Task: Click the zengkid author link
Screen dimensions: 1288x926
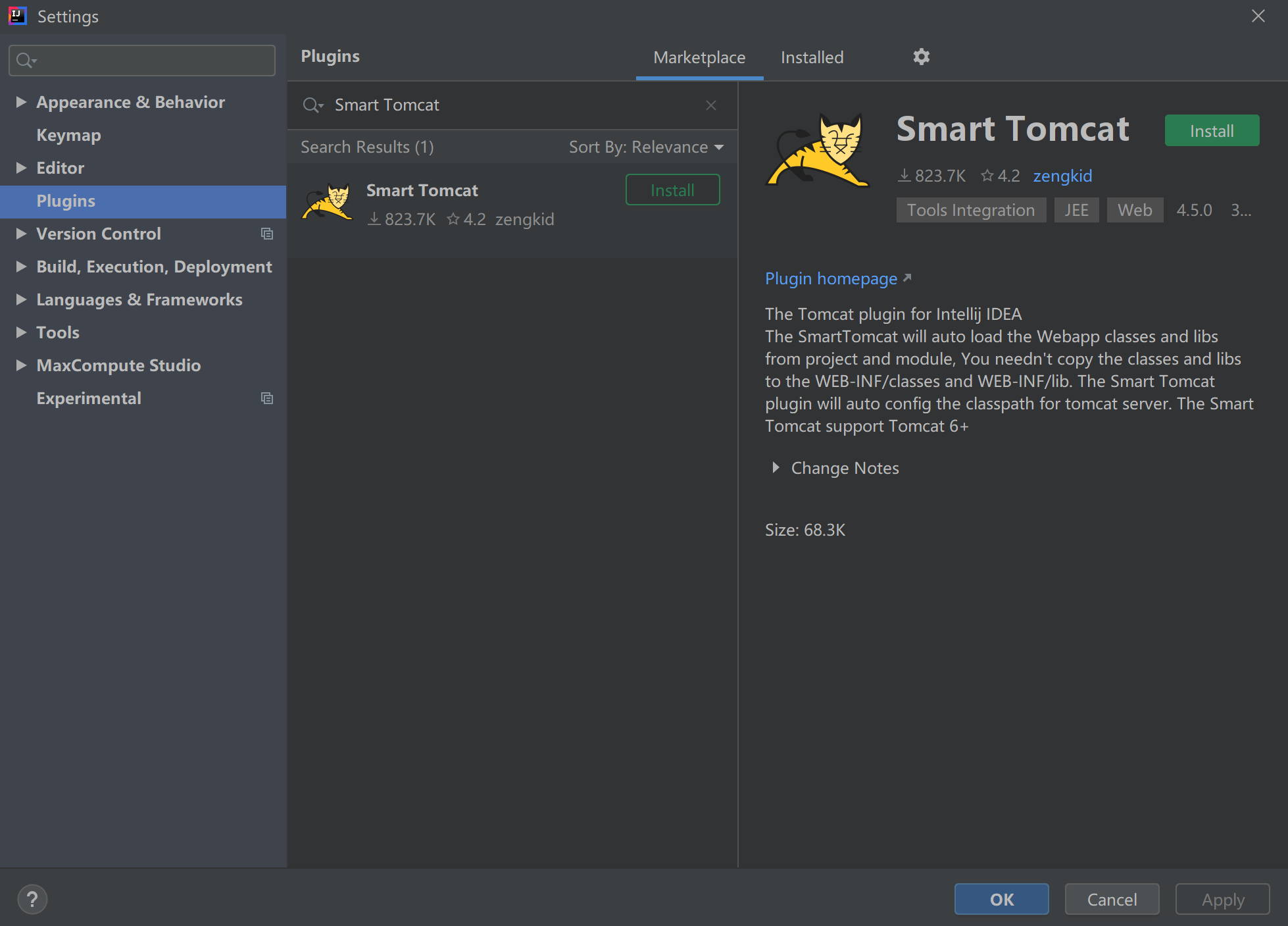Action: point(1062,176)
